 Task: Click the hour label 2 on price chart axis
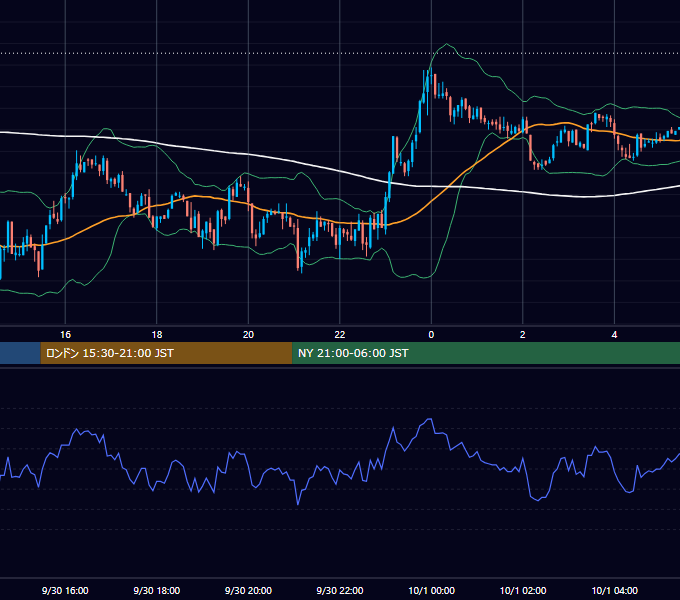coord(523,335)
